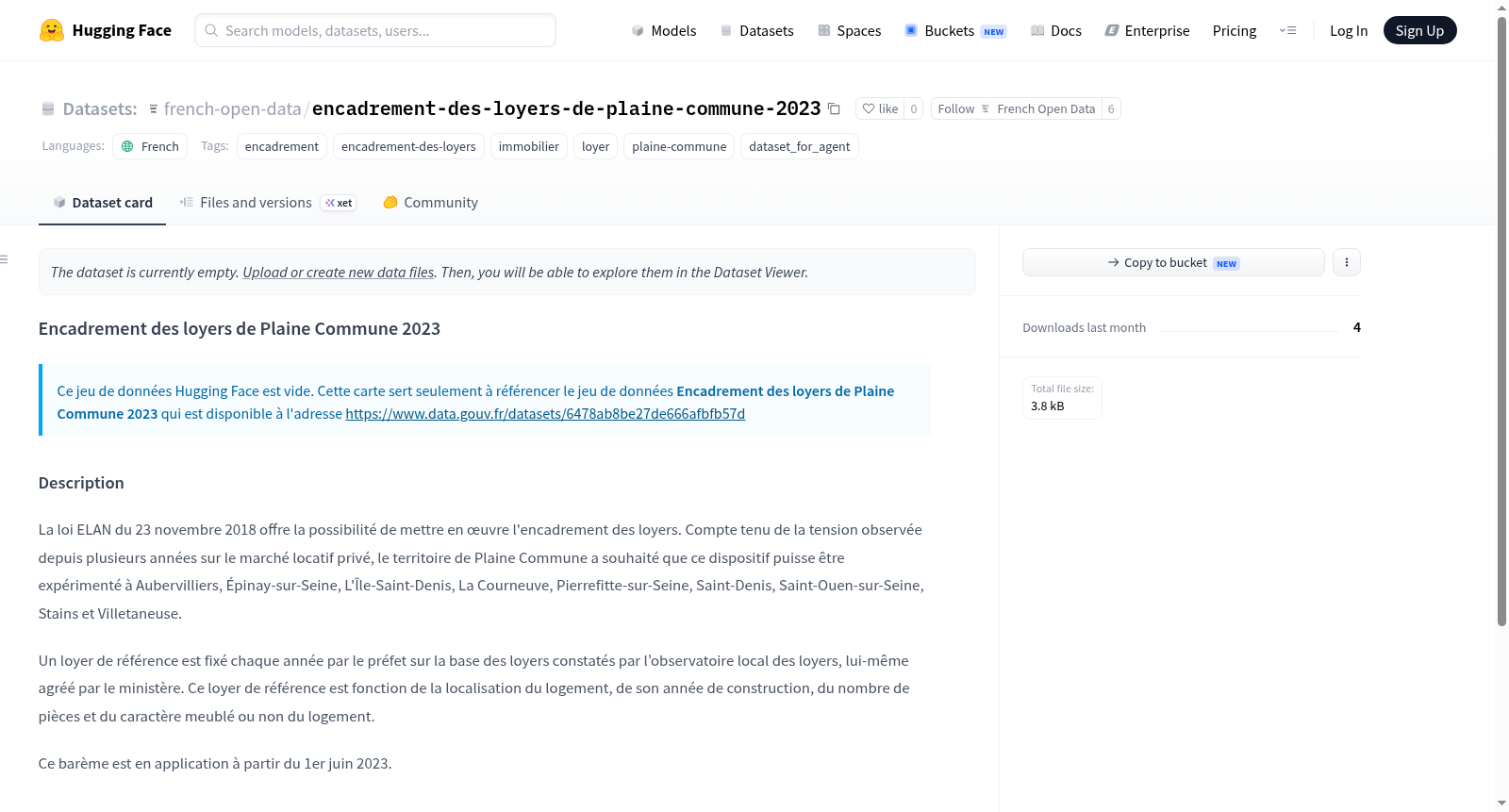Click the page vertical scrollbar
This screenshot has width=1509, height=812.
(x=1501, y=321)
